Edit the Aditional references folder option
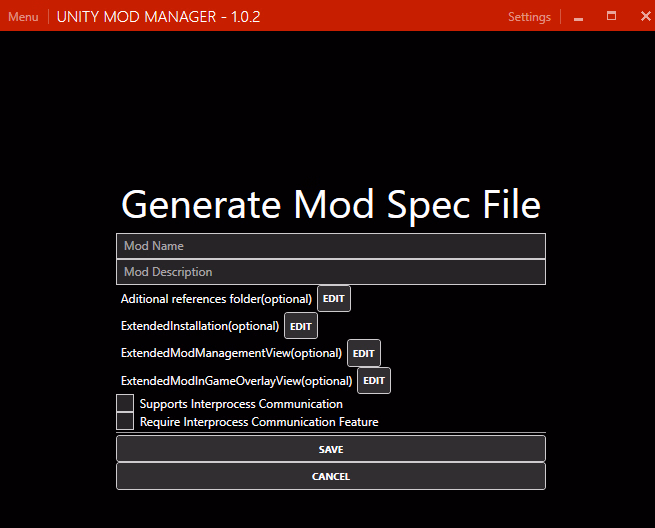 click(334, 299)
